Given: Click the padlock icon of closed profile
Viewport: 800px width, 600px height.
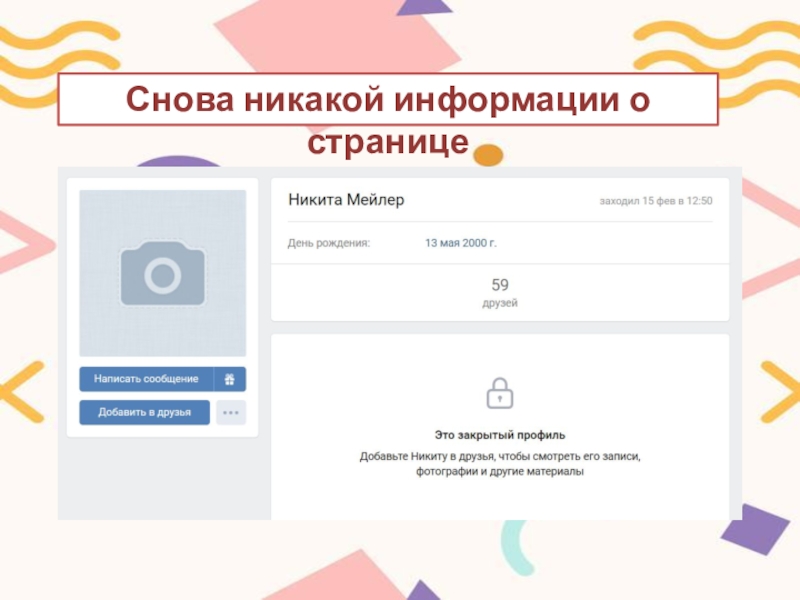Looking at the screenshot, I should coord(499,393).
